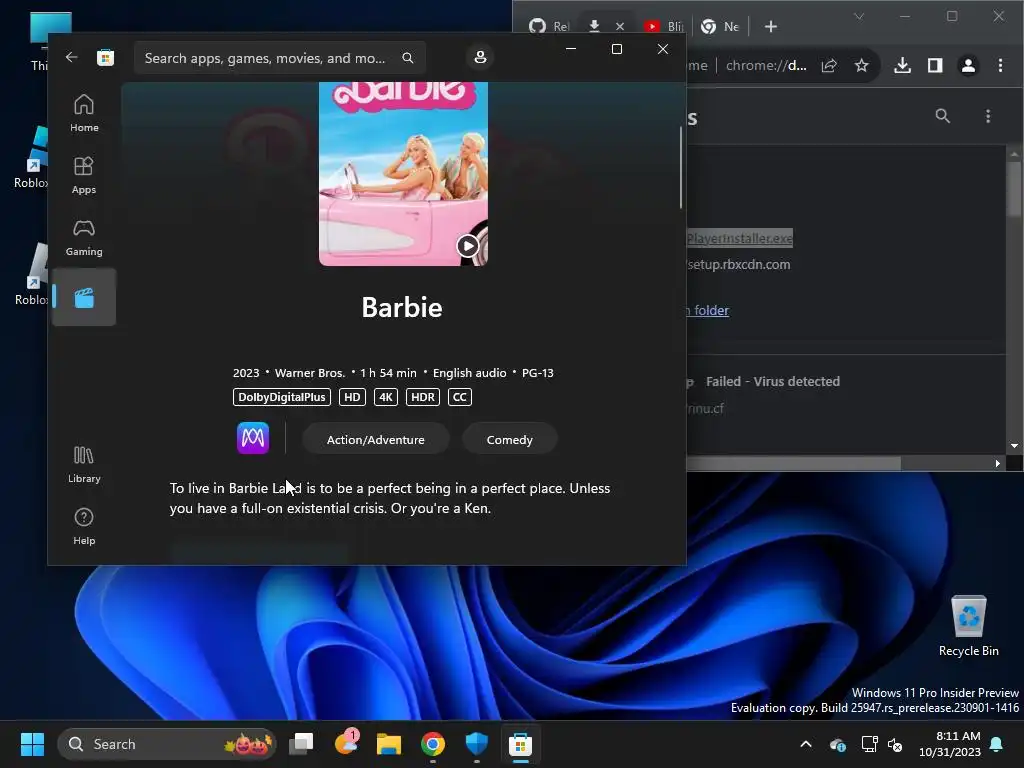Expand Chrome tab search chevron

tap(859, 16)
